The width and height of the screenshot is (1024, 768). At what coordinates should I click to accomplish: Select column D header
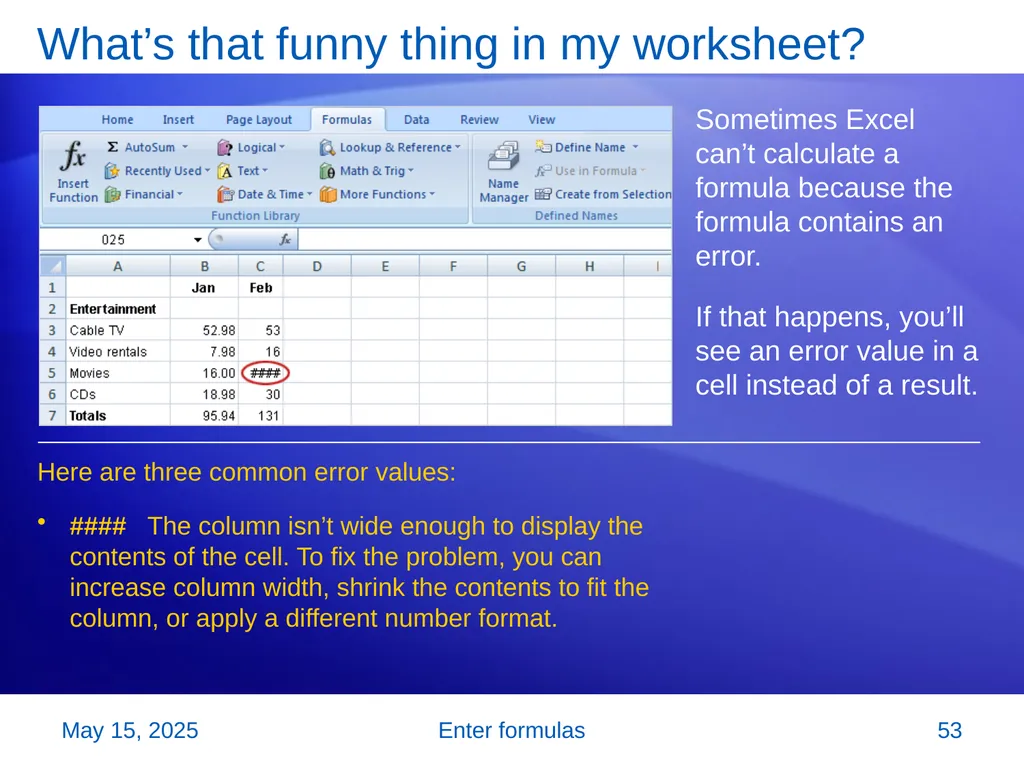[x=317, y=266]
